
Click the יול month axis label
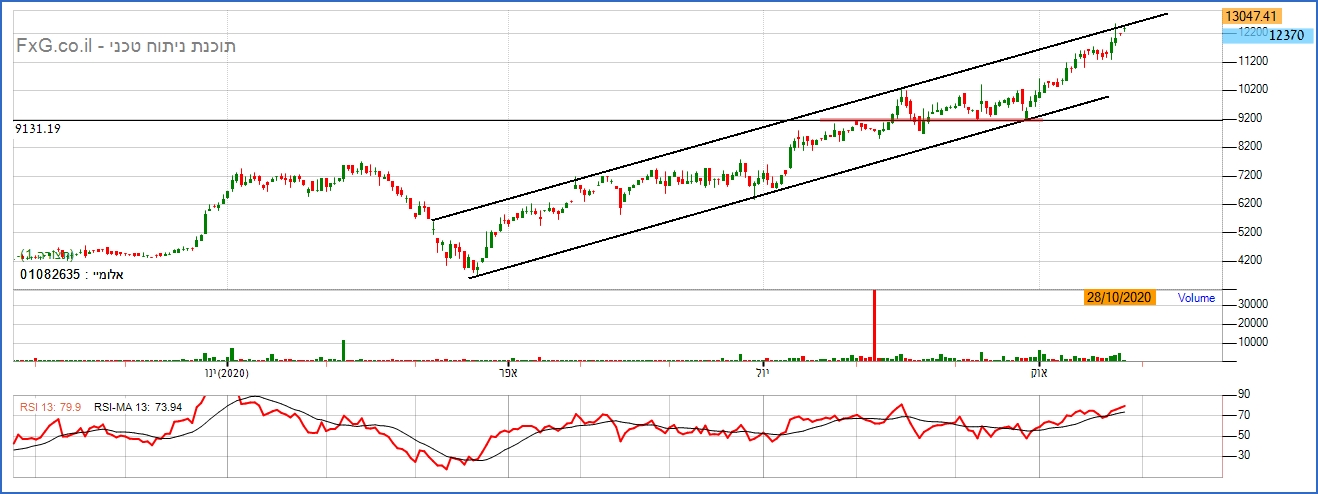(x=764, y=373)
